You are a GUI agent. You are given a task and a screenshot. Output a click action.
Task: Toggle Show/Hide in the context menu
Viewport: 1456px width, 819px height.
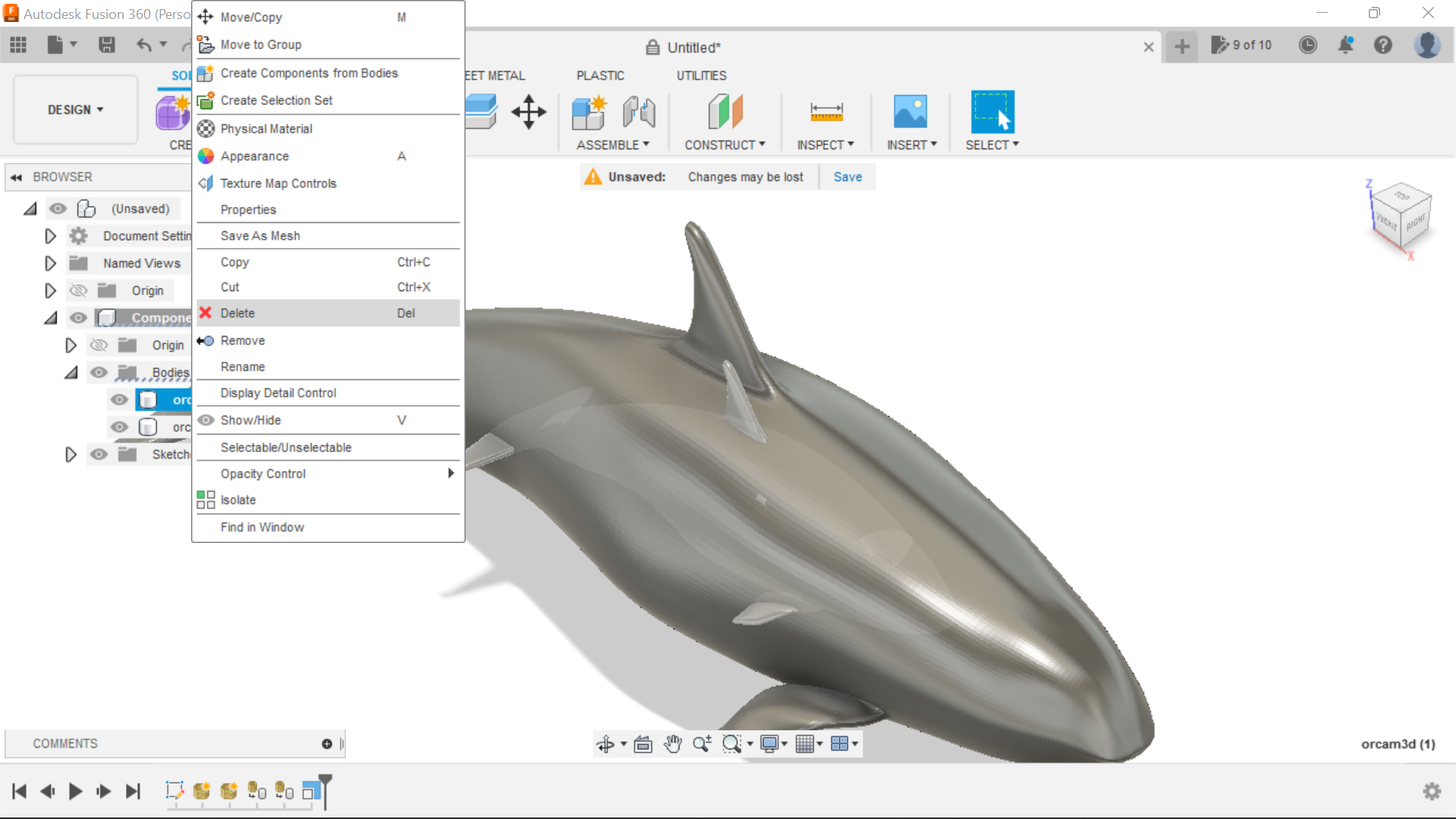pos(250,420)
